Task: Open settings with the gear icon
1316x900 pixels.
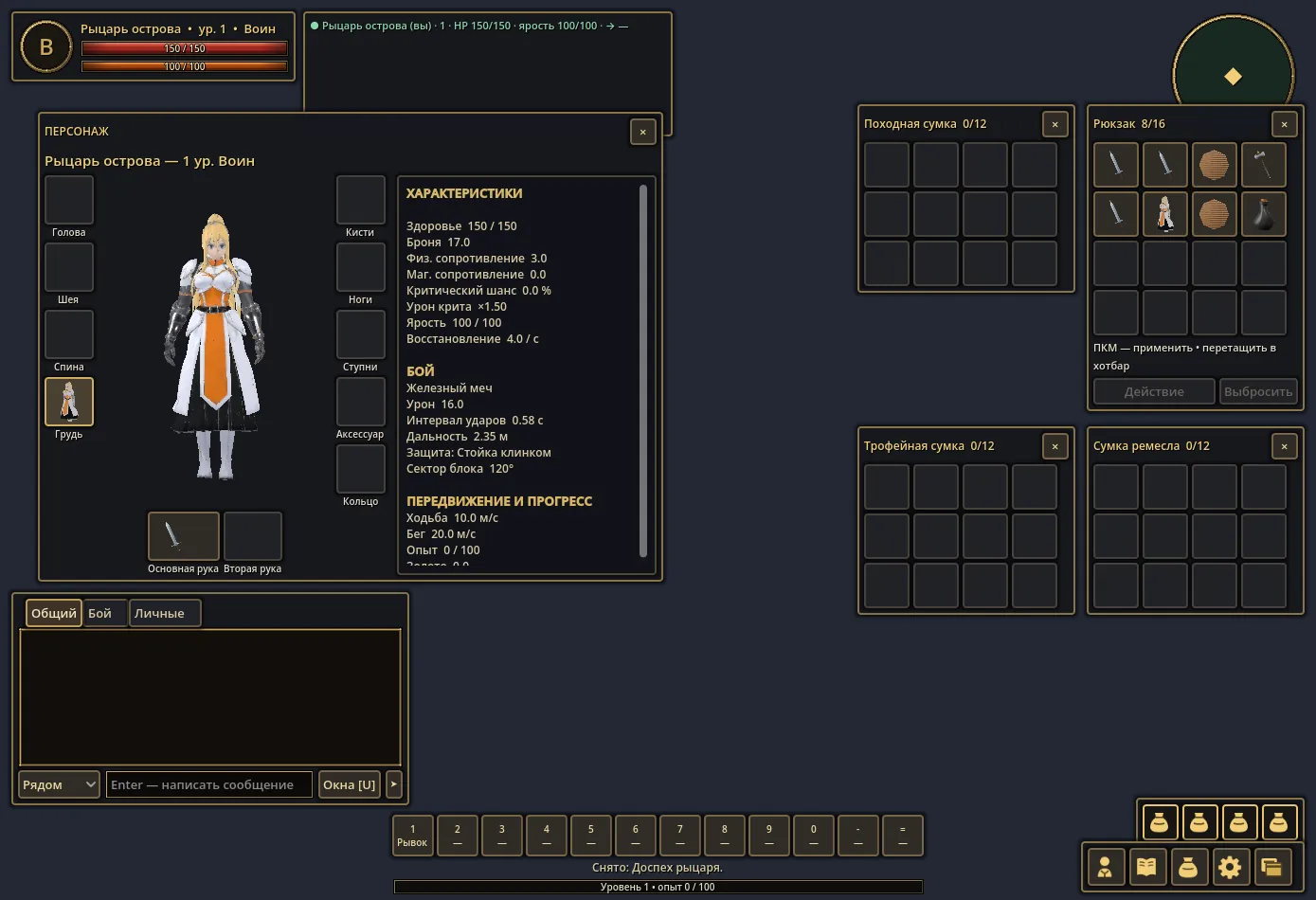Action: coord(1230,866)
